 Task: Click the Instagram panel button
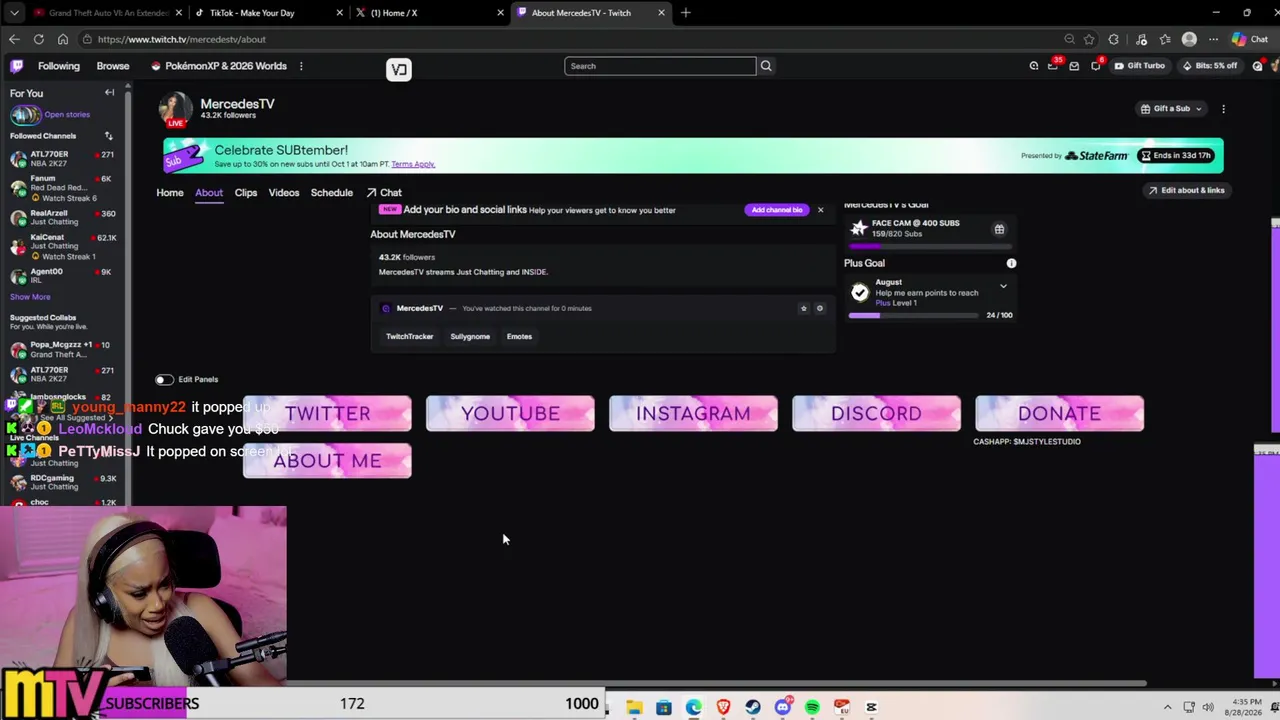click(693, 414)
